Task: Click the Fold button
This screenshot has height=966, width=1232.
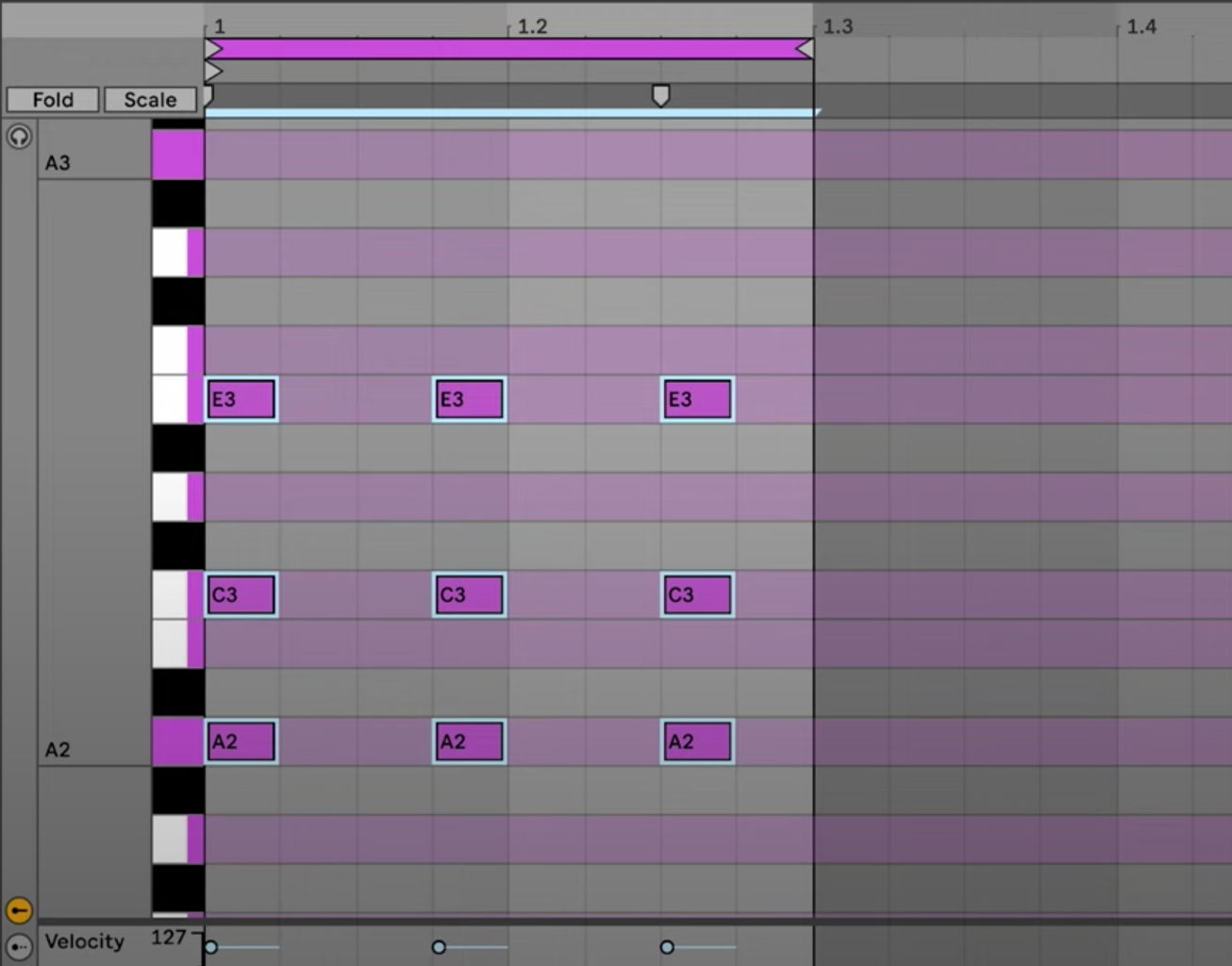Action: click(x=53, y=100)
